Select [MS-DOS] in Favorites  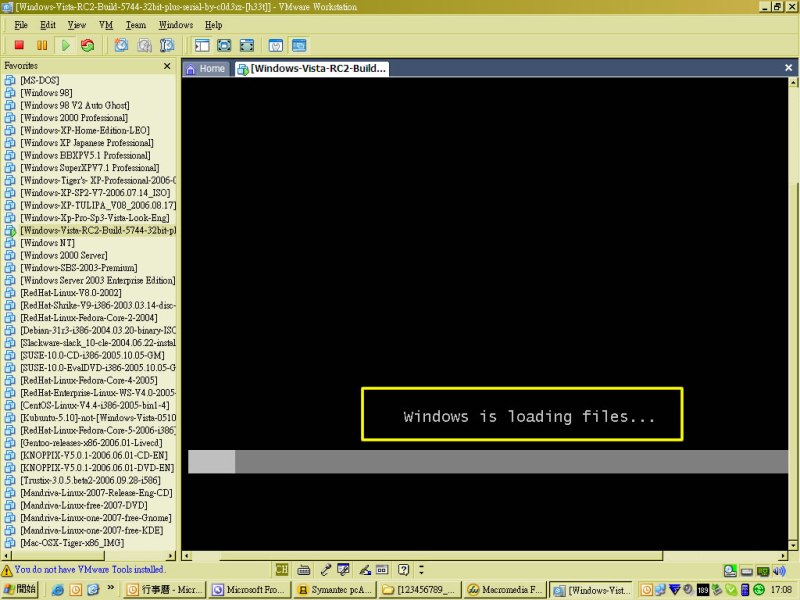39,80
